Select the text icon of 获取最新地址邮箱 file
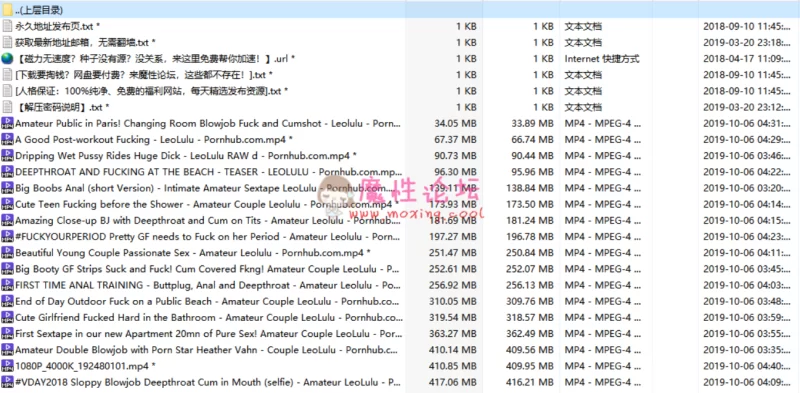800x393 pixels. pyautogui.click(x=7, y=42)
